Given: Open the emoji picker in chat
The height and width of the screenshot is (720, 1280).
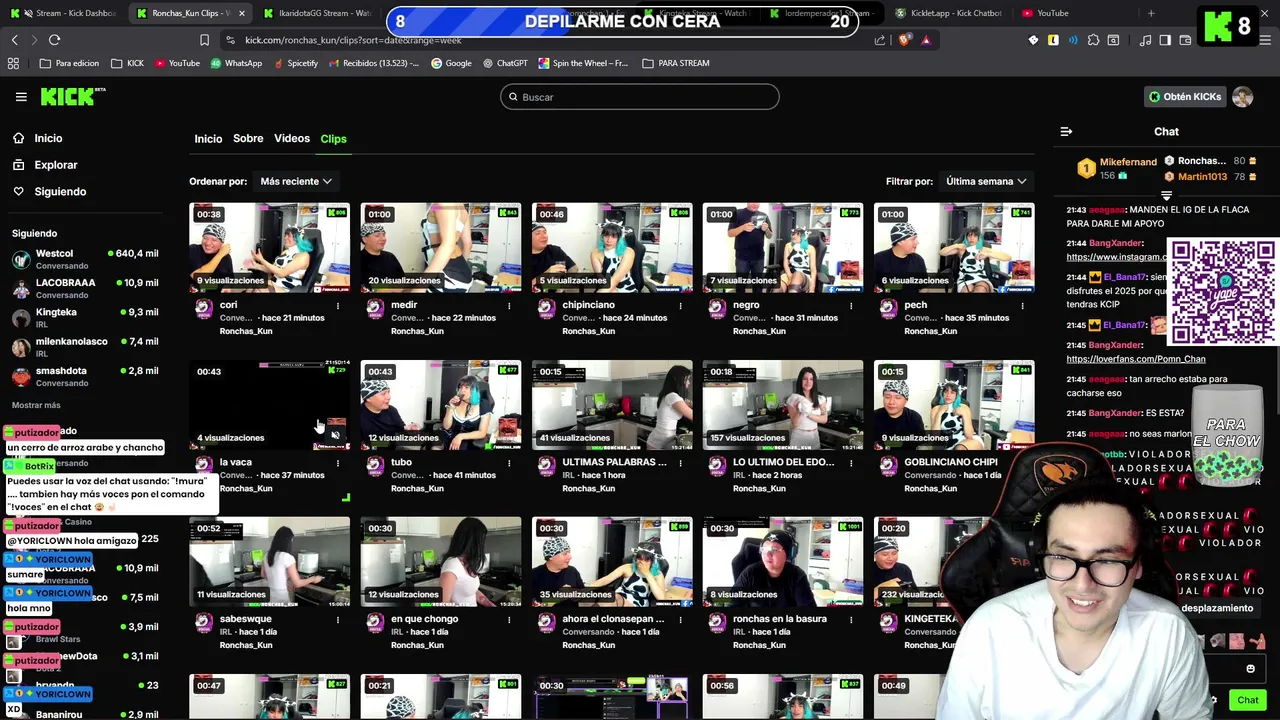Looking at the screenshot, I should click(x=1250, y=669).
